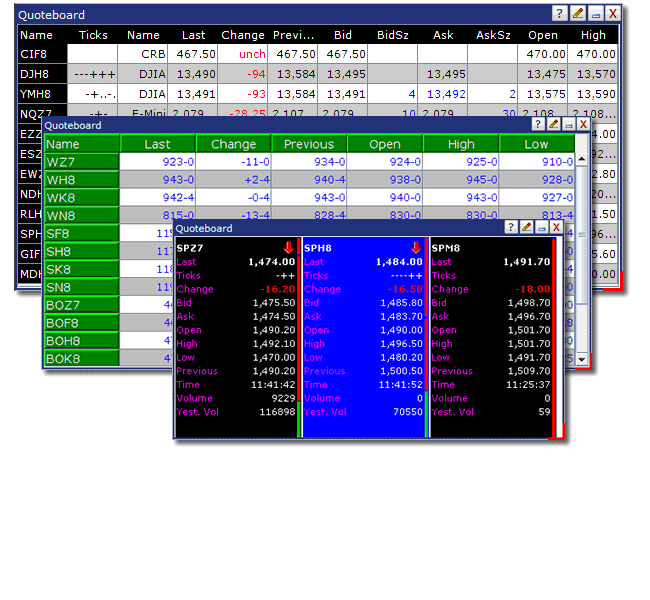650x600 pixels.
Task: Click the Last header in back Quoteboard
Action: coord(193,35)
